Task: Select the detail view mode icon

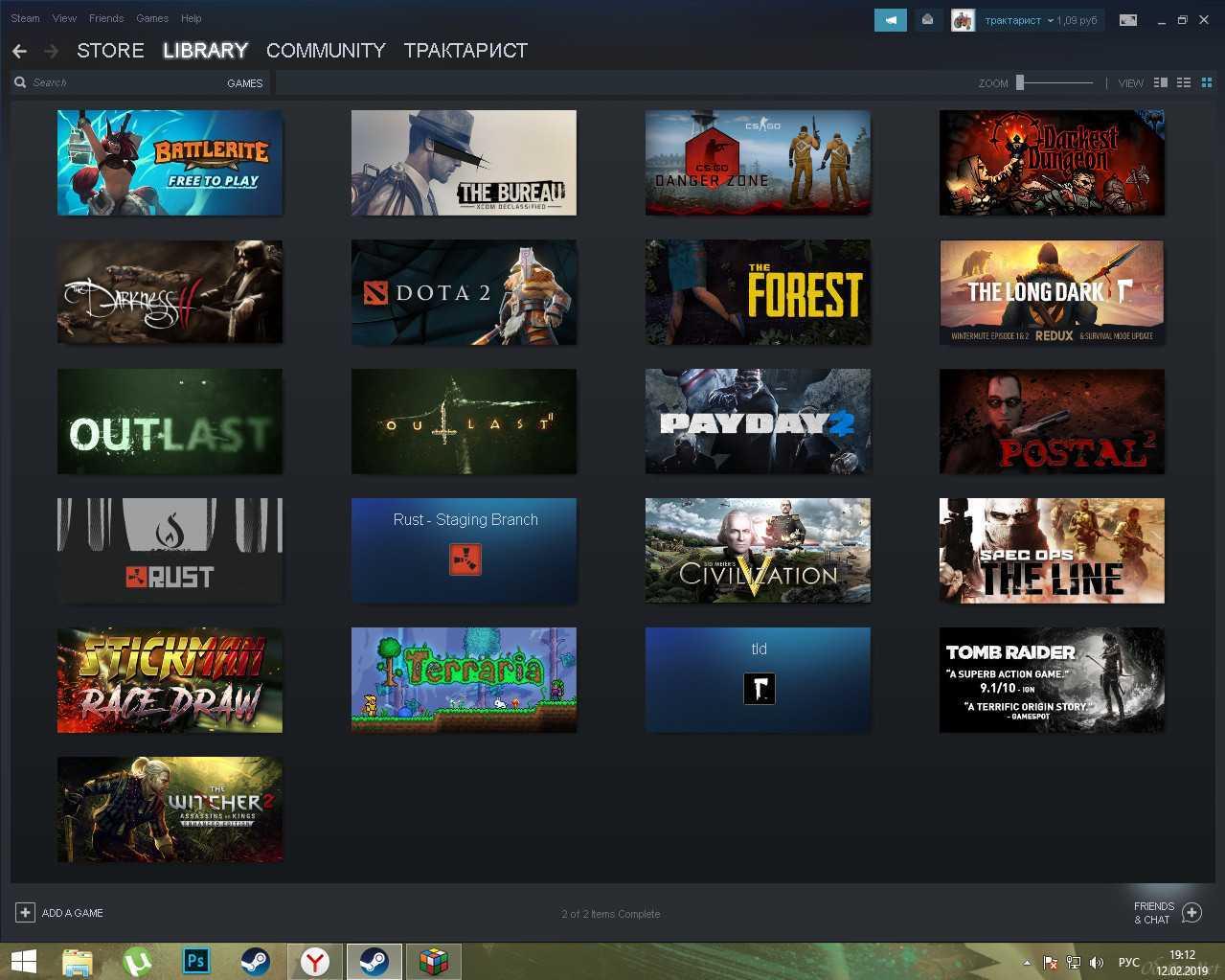Action: [x=1161, y=82]
